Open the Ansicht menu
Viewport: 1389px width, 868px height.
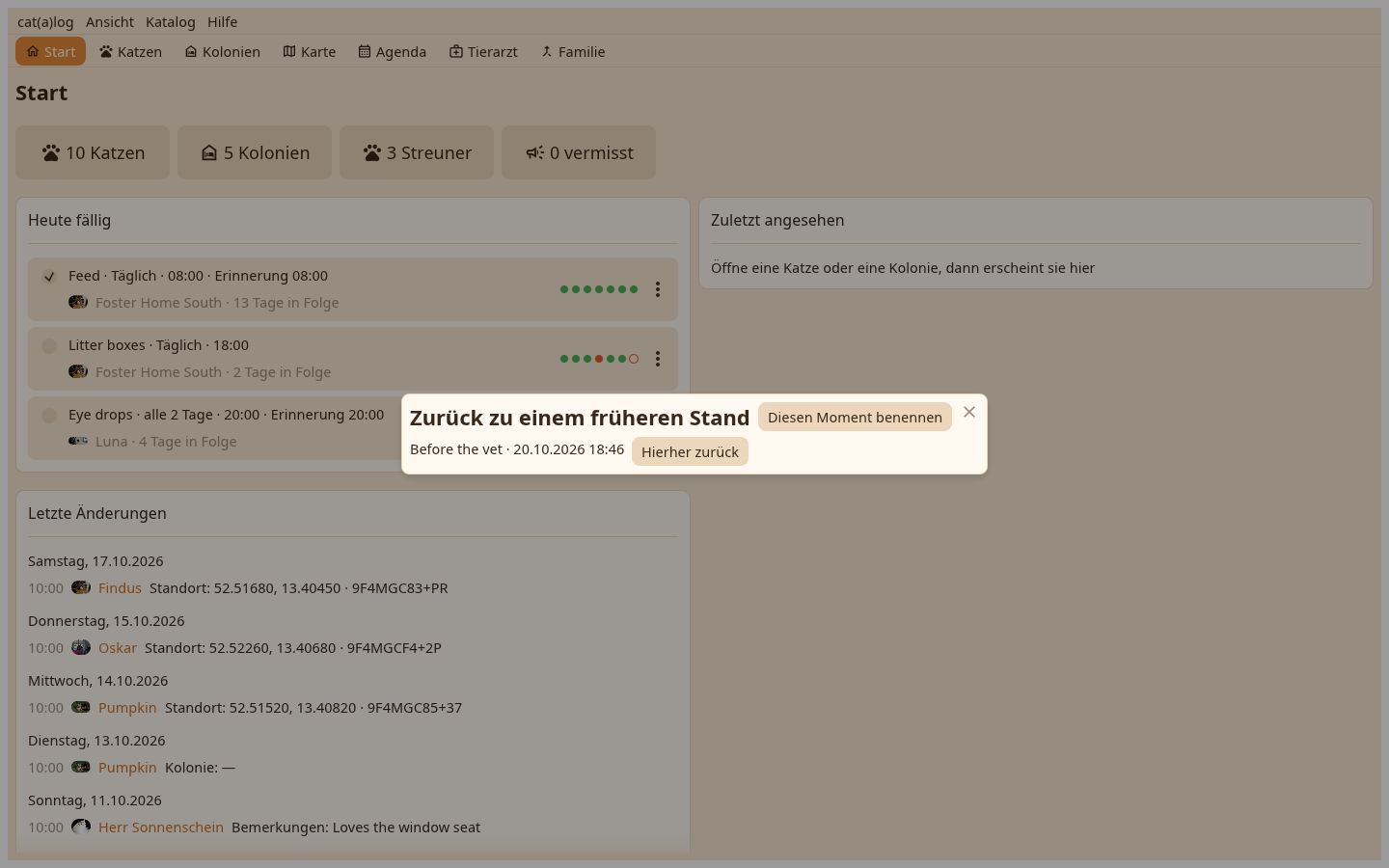[x=110, y=22]
